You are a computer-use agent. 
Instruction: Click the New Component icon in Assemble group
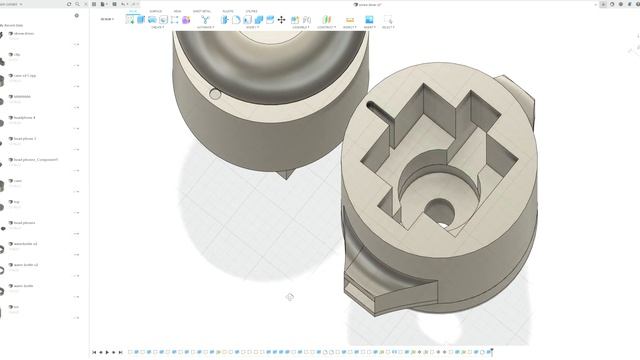[x=295, y=20]
